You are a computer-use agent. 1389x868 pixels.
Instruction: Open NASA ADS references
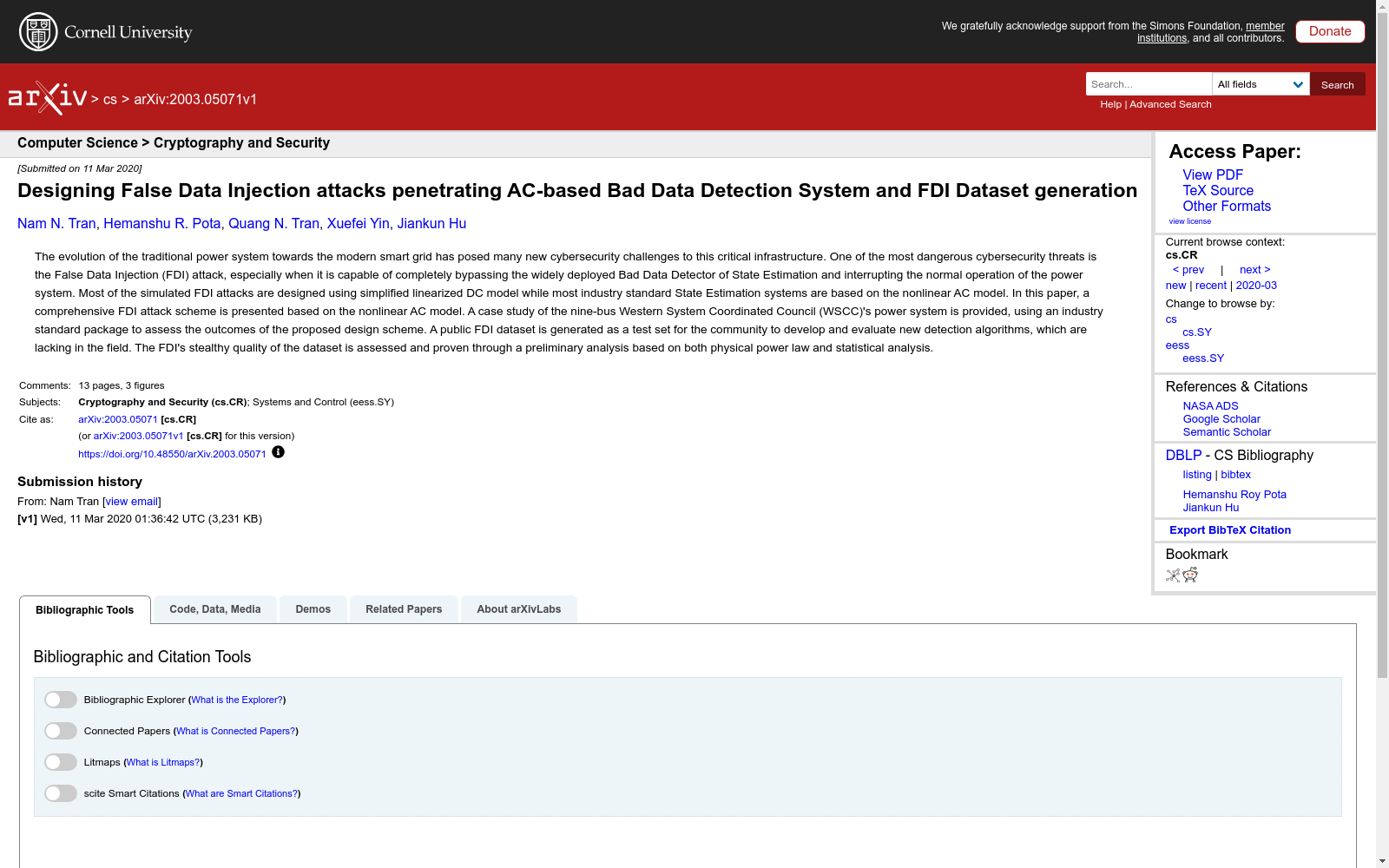point(1210,406)
